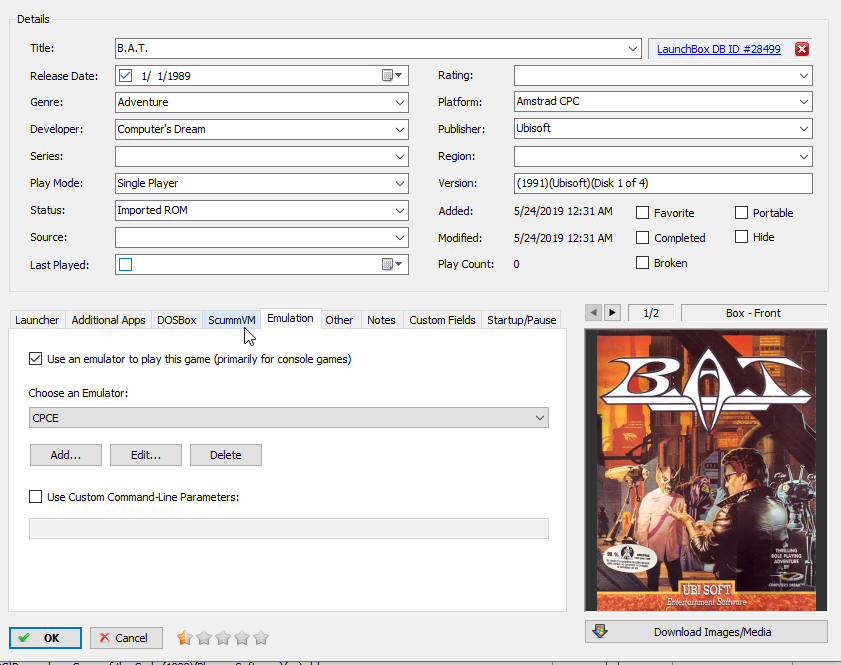Mark game as Portable
This screenshot has width=841, height=665.
[x=741, y=213]
